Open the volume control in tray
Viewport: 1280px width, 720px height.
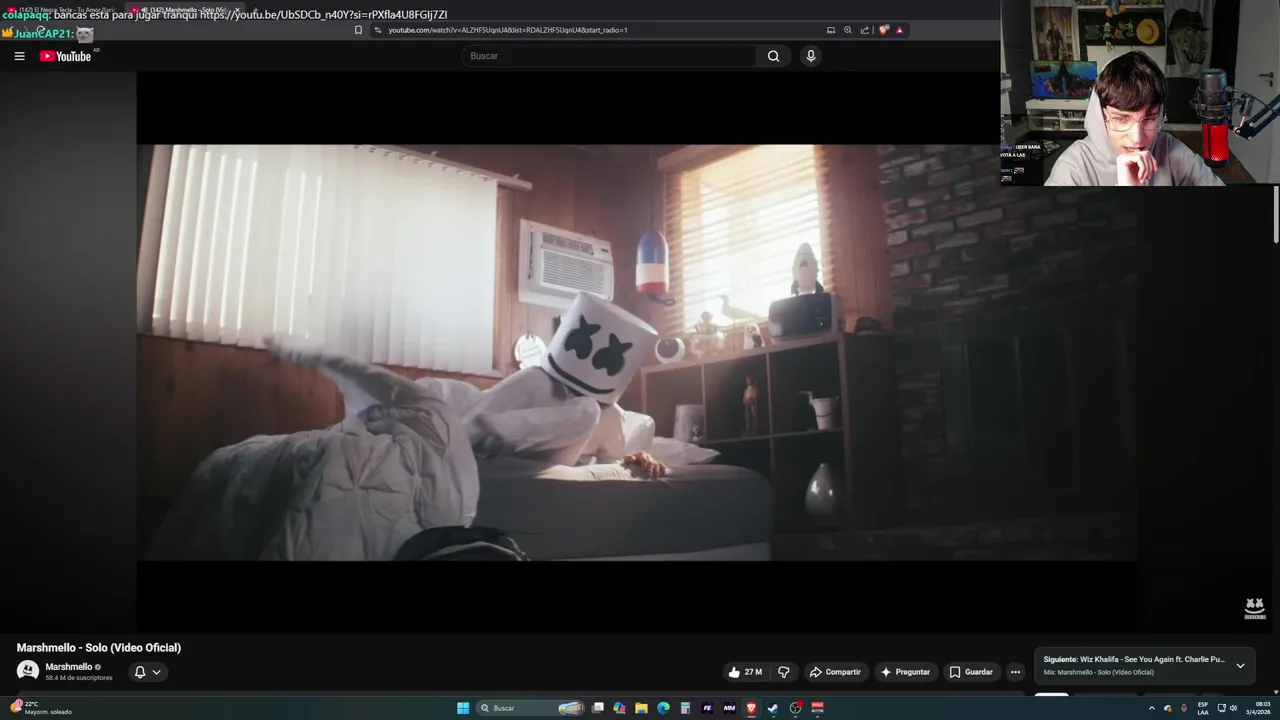click(1233, 708)
